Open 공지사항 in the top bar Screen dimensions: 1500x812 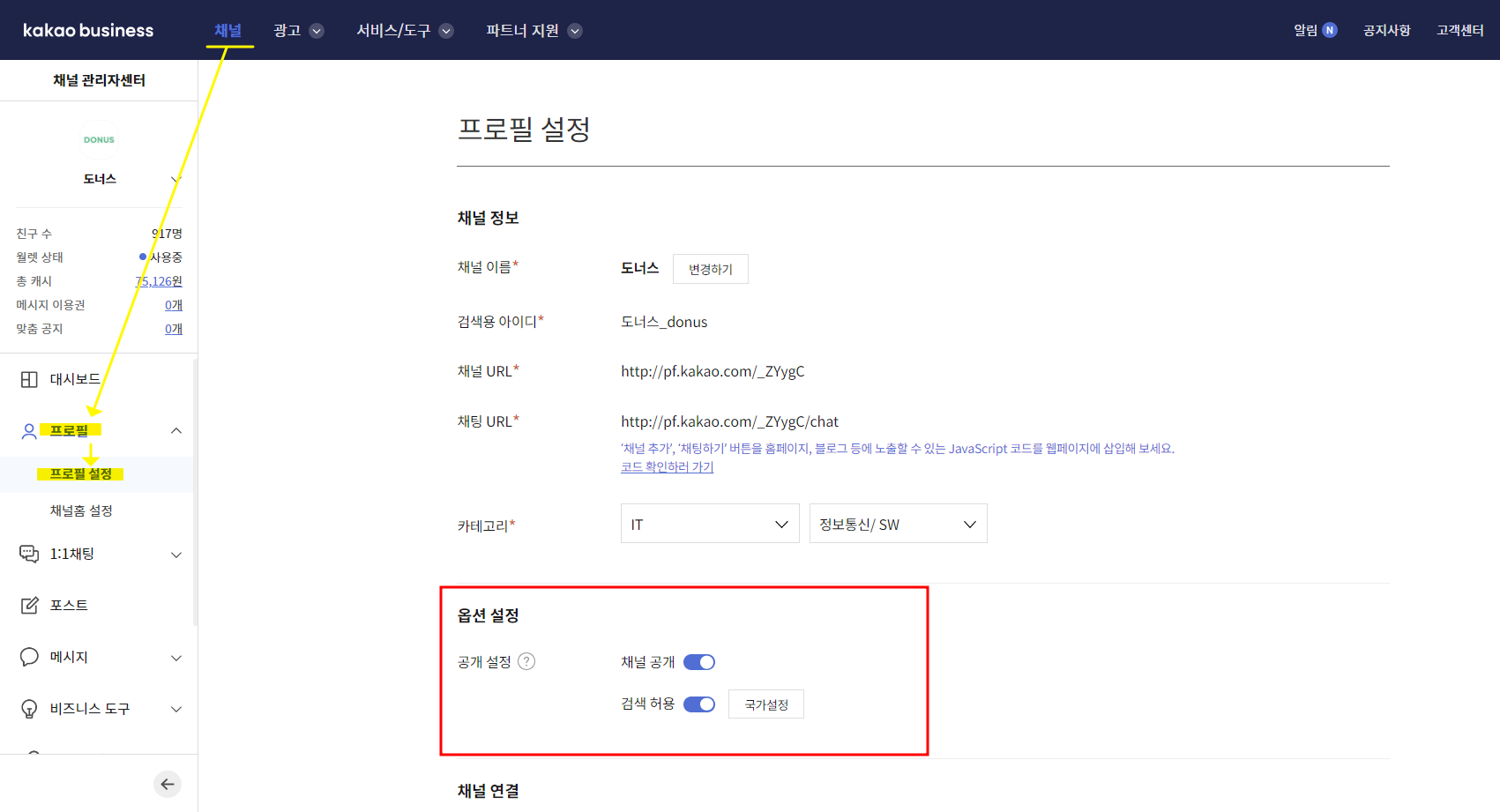coord(1386,30)
